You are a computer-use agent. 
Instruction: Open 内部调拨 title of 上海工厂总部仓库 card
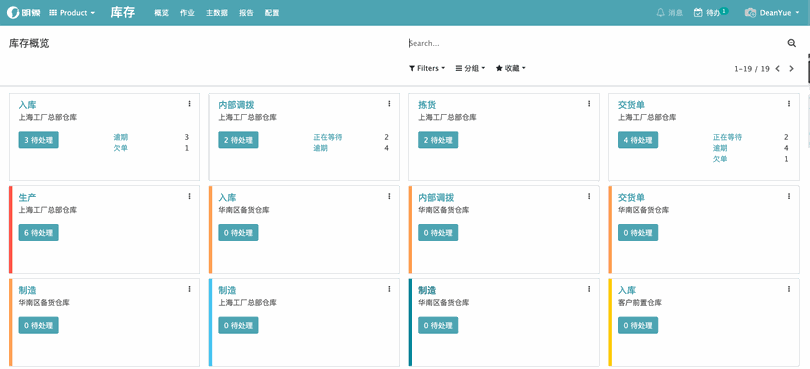pos(236,105)
